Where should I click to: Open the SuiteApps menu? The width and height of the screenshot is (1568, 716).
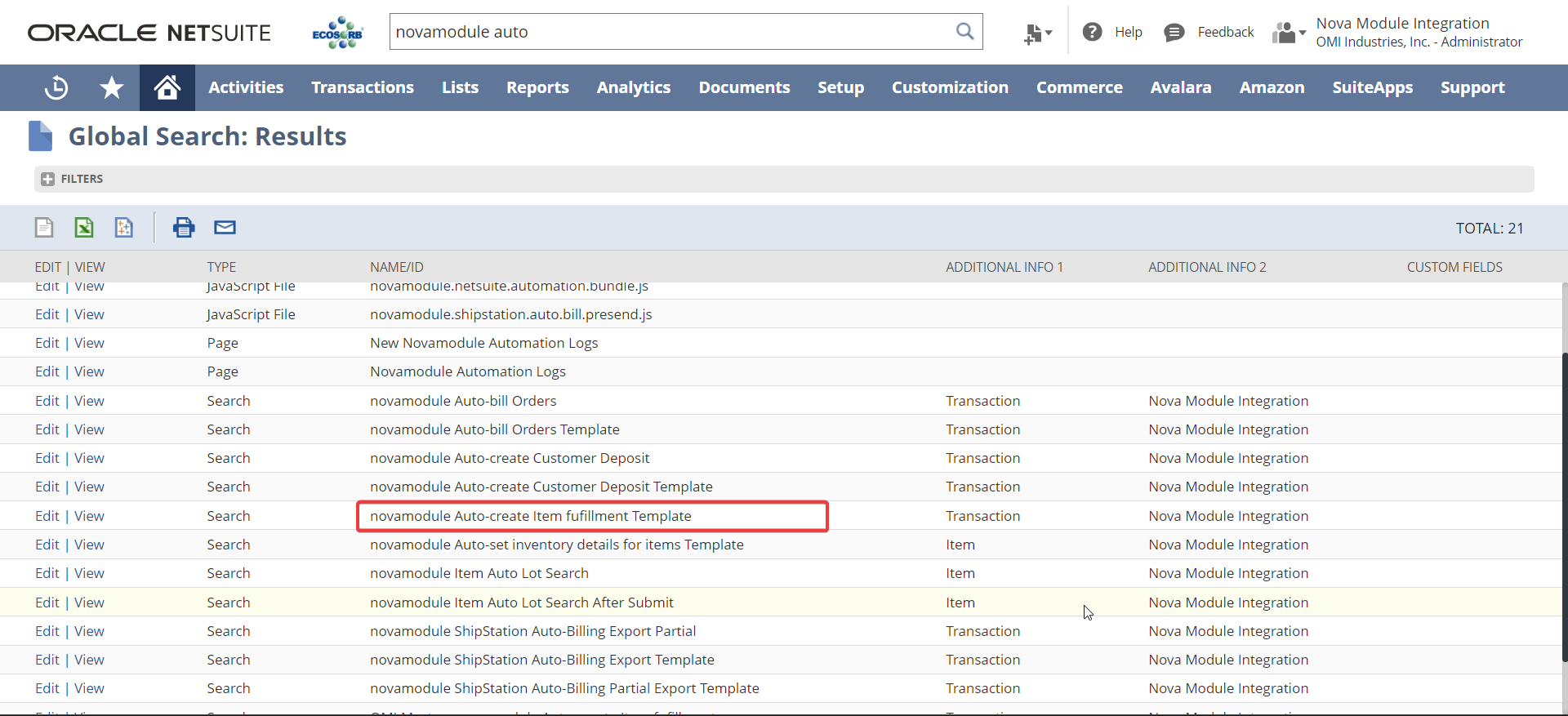coord(1373,87)
